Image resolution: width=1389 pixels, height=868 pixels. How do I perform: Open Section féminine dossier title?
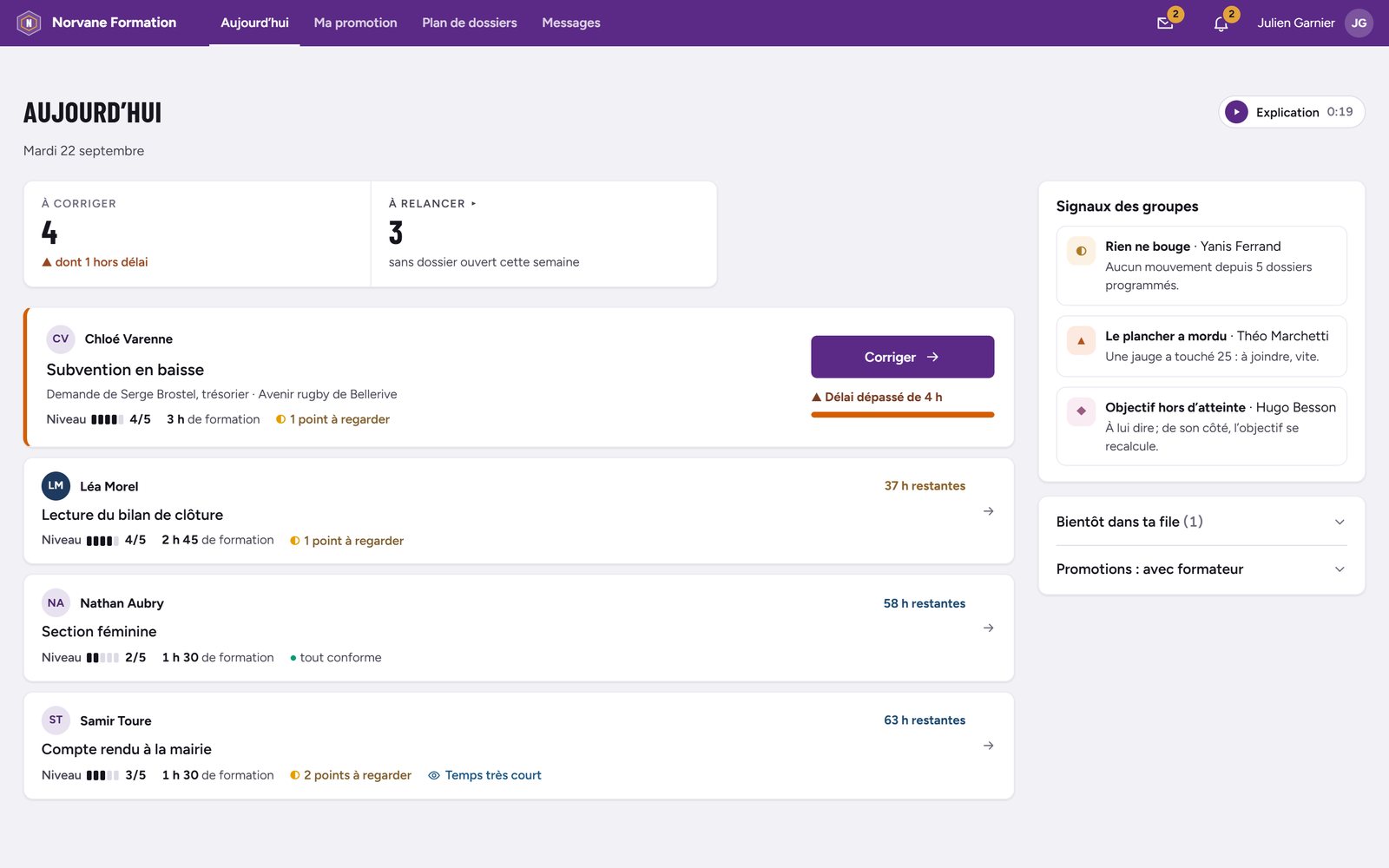click(99, 632)
